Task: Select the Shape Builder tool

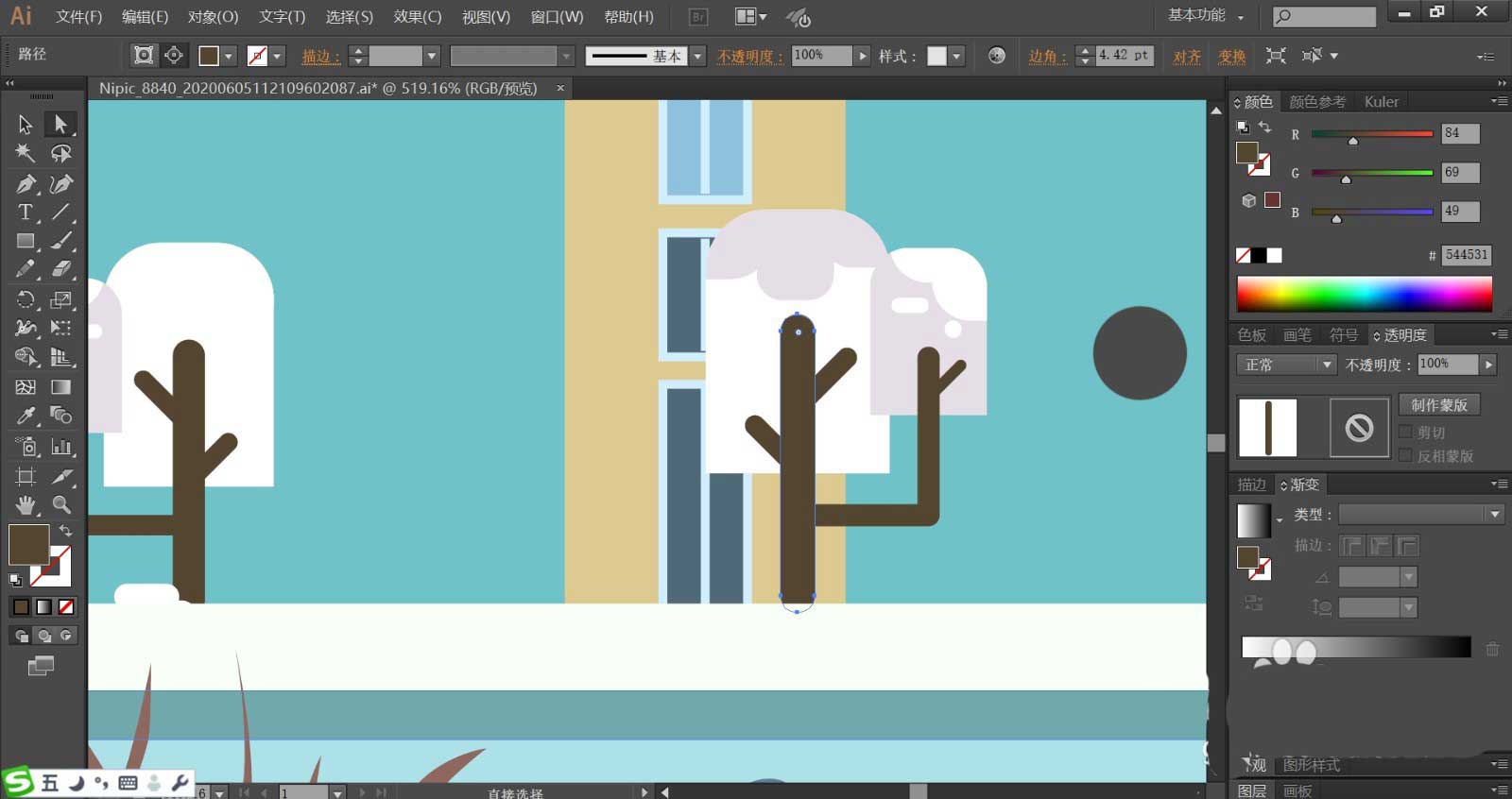Action: (x=26, y=357)
